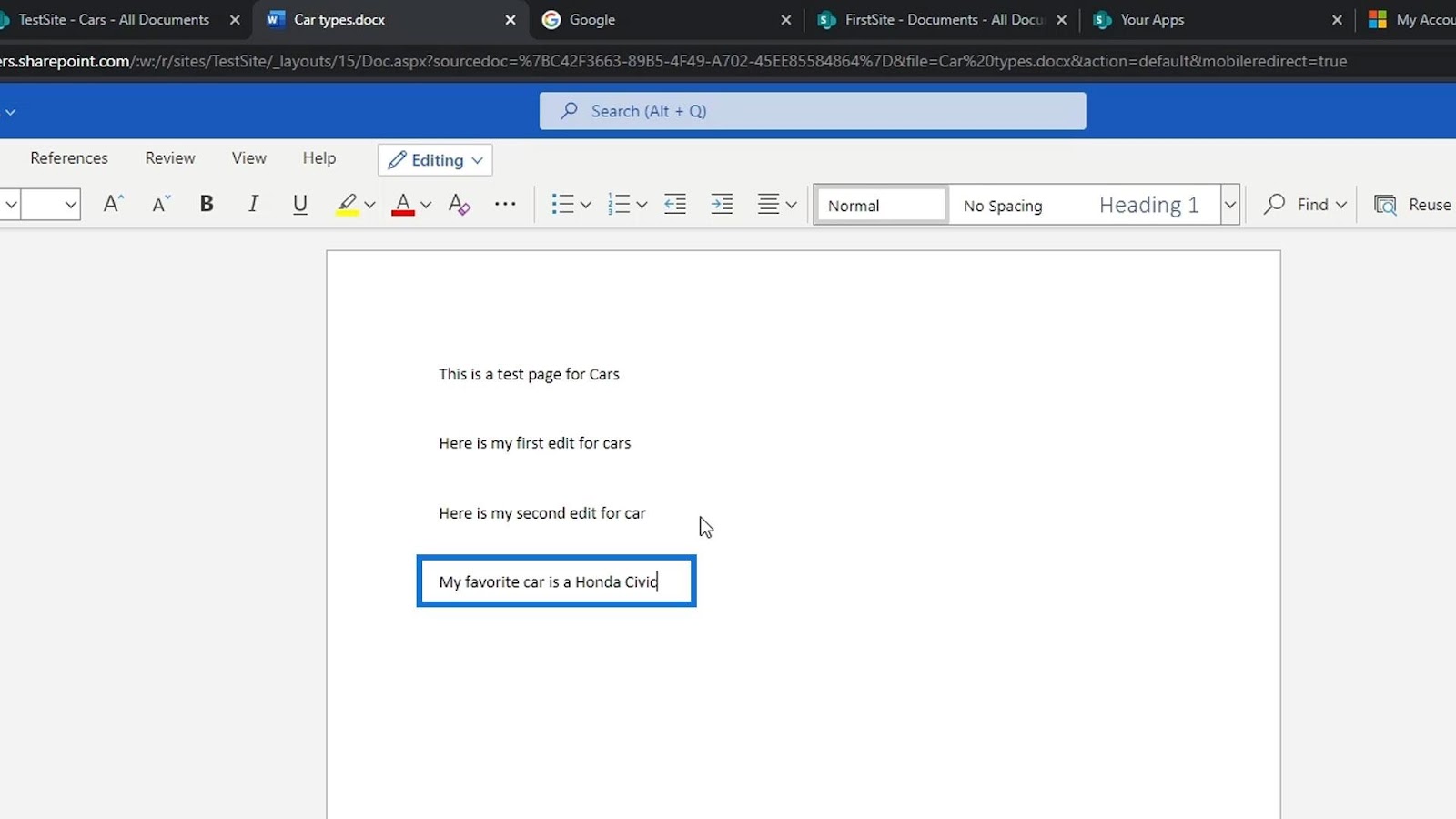Apply the yellow text highlight color
The image size is (1456, 819).
point(347,205)
